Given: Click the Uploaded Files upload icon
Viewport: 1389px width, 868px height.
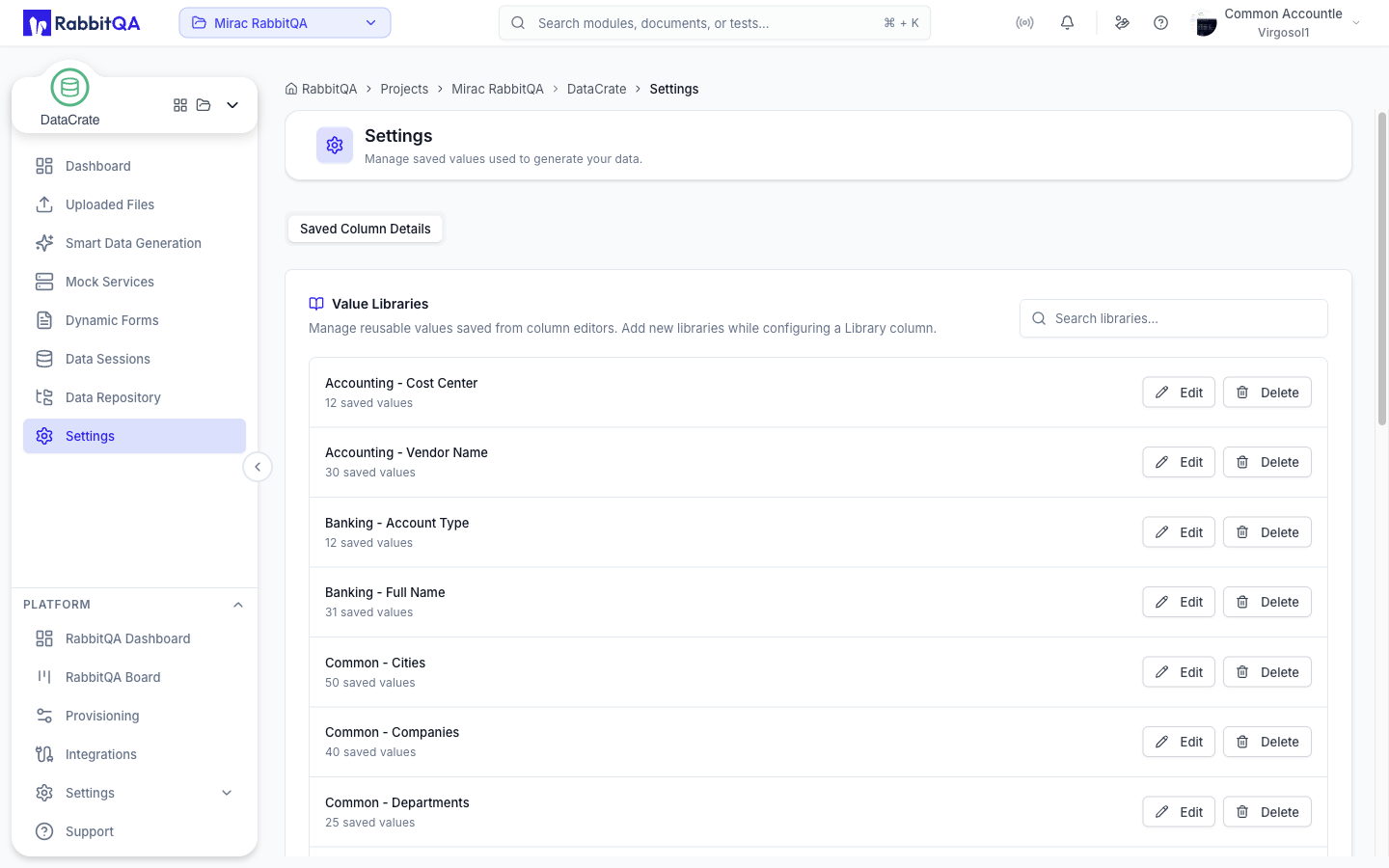Looking at the screenshot, I should coord(44,204).
